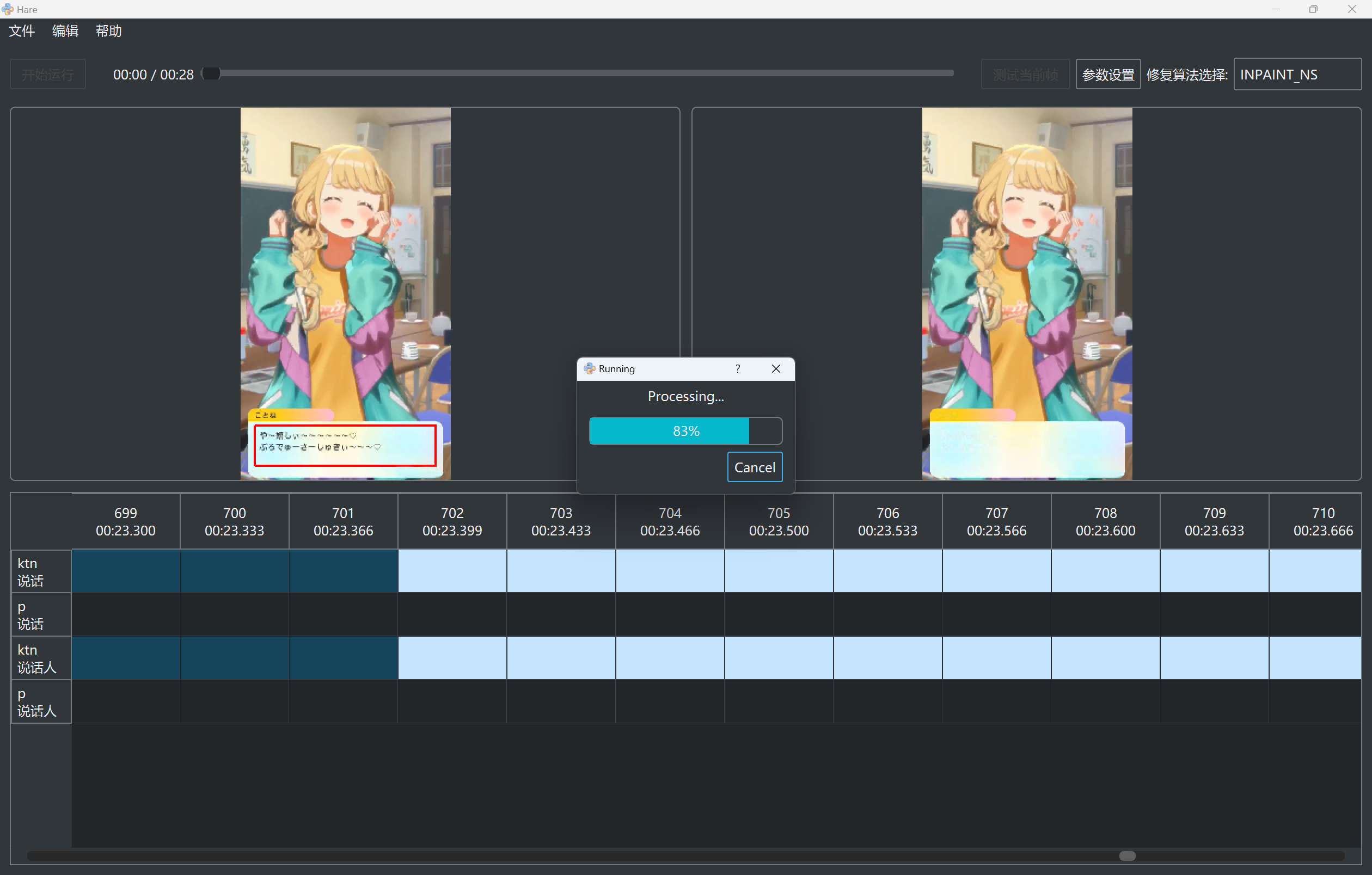Image resolution: width=1372 pixels, height=875 pixels.
Task: Click the question mark help icon
Action: (x=737, y=368)
